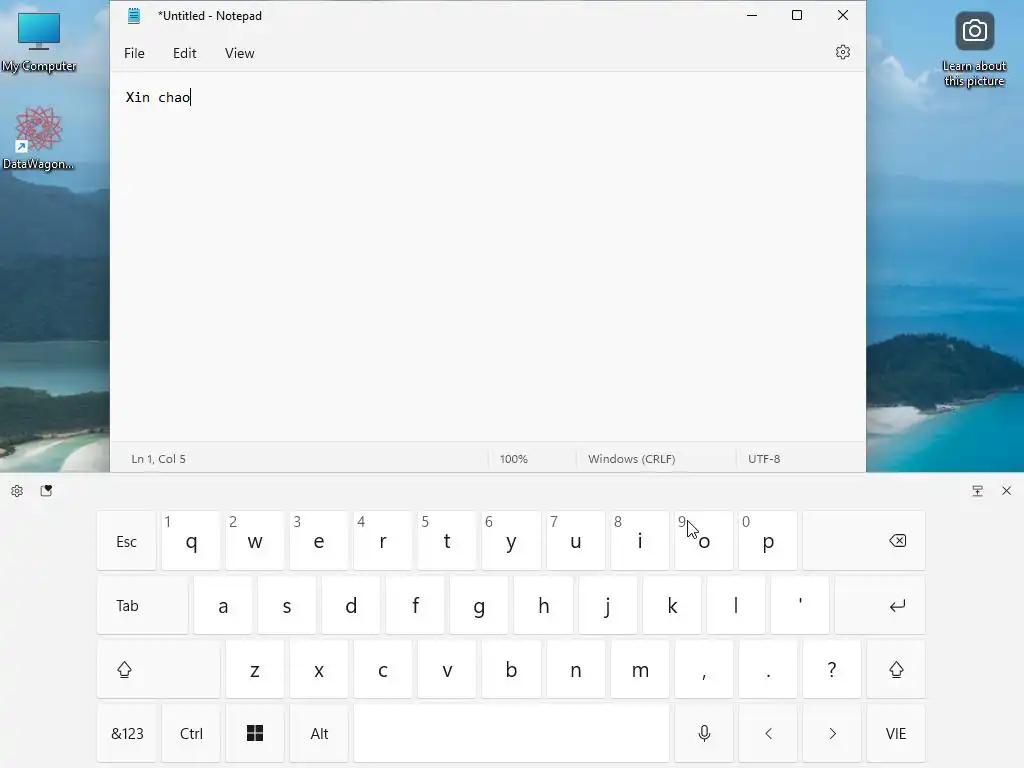Tap the e key

[319, 541]
